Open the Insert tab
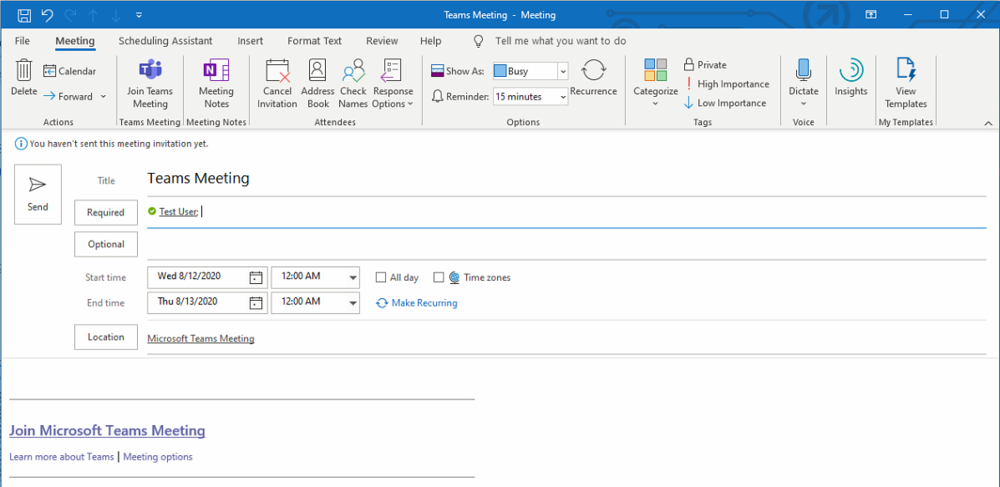Viewport: 1000px width, 487px height. [250, 41]
